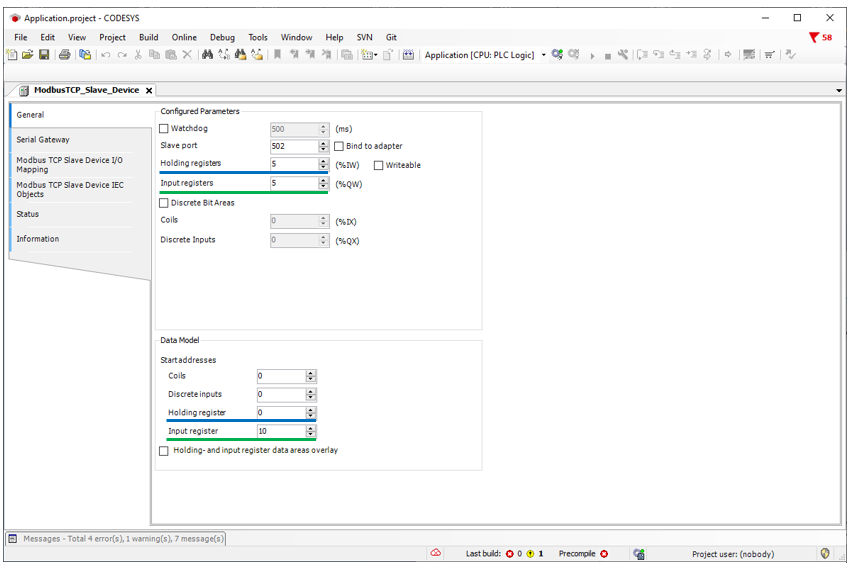
Task: Click the Open Project folder icon
Action: [28, 55]
